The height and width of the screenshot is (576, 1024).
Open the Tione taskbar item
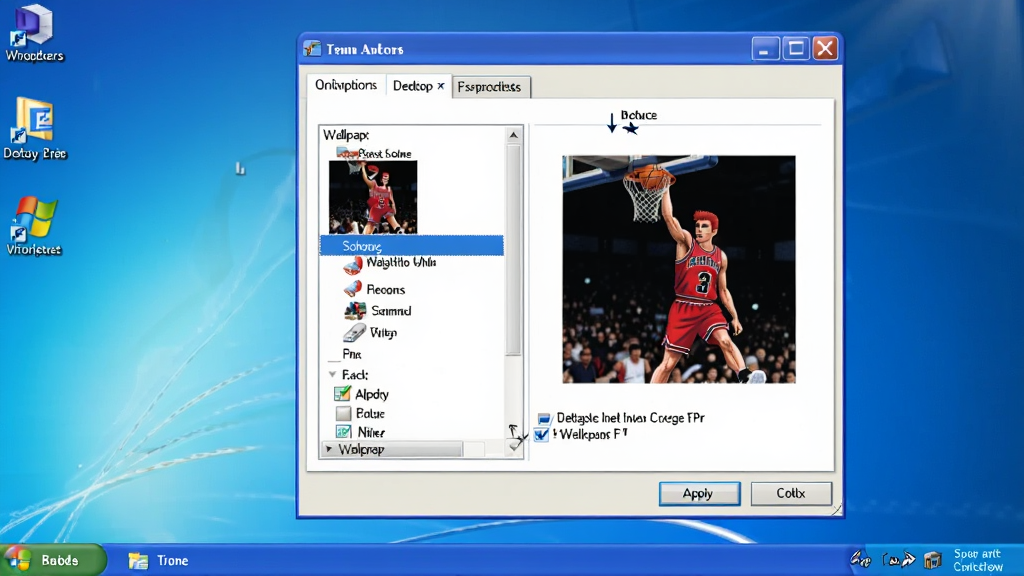pos(159,560)
